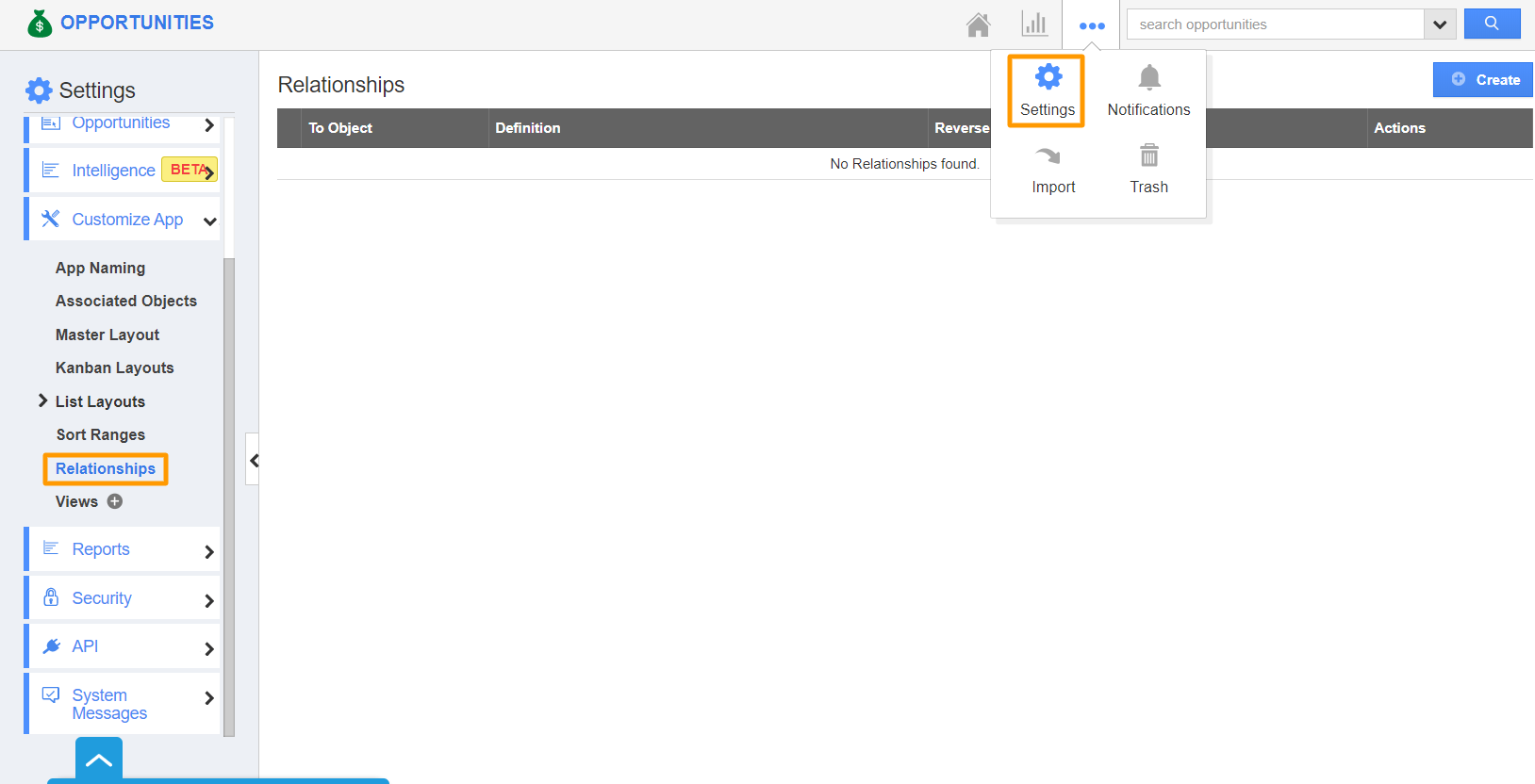Expand the Reports sidebar section
This screenshot has width=1535, height=784.
pyautogui.click(x=123, y=549)
